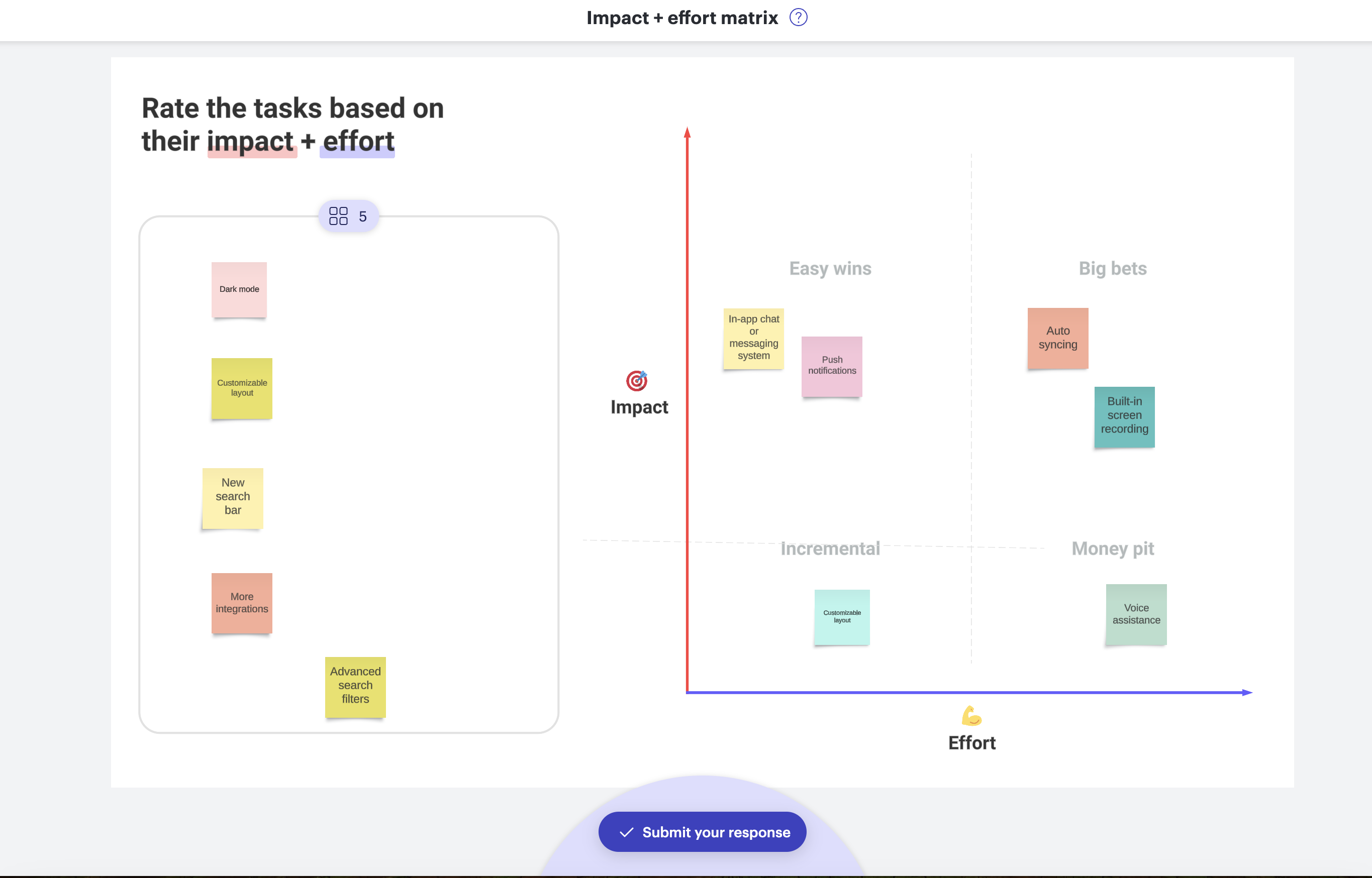
Task: Pick the New search bar note
Action: point(233,498)
